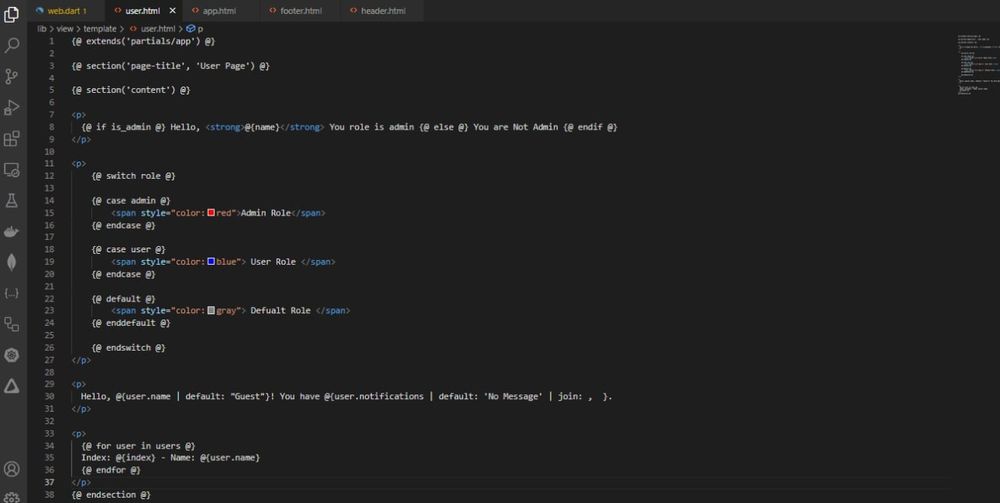Click the 'case user' directive
Screen dimensions: 1000x503
(x=128, y=249)
